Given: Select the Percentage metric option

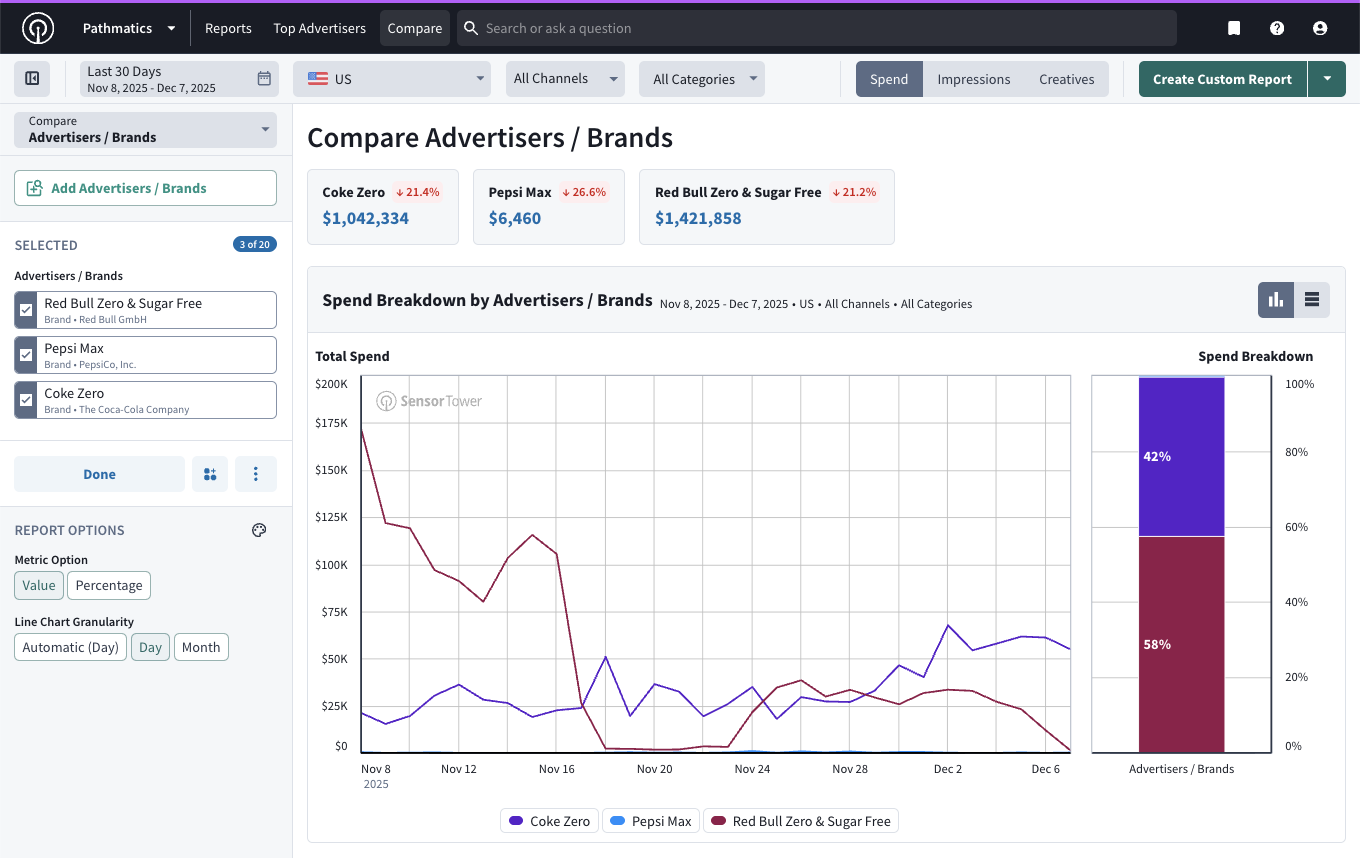Looking at the screenshot, I should click(109, 585).
